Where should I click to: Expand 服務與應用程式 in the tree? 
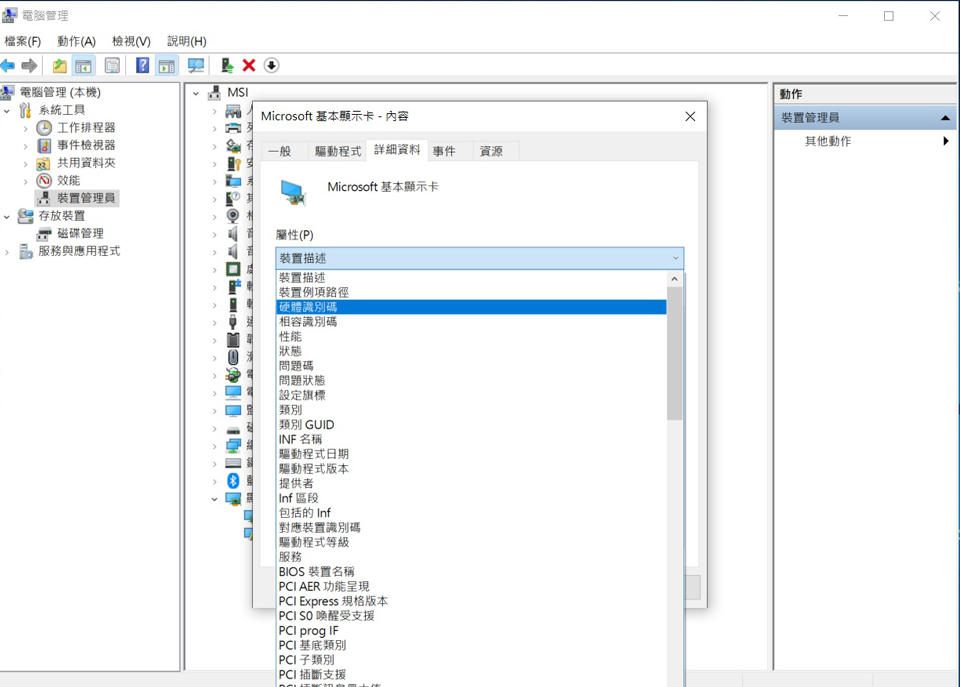pyautogui.click(x=9, y=251)
